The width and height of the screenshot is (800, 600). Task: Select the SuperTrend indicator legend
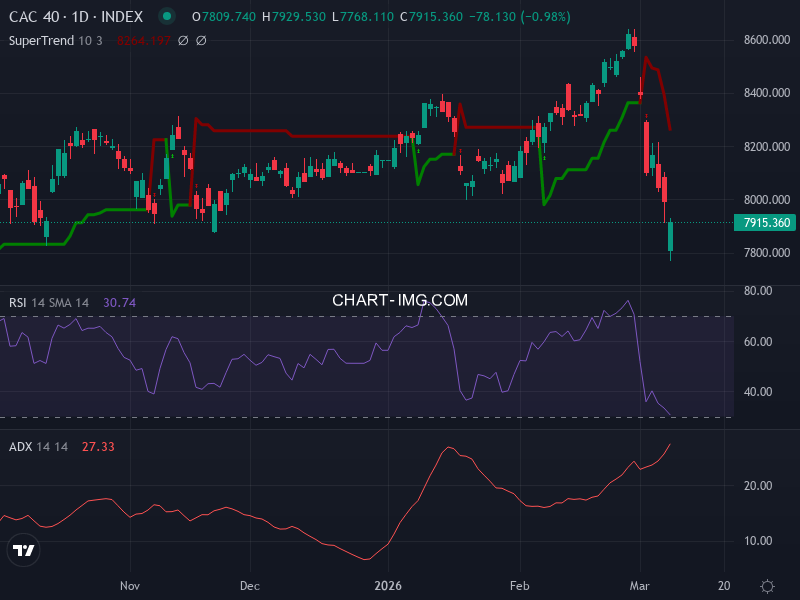(42, 40)
